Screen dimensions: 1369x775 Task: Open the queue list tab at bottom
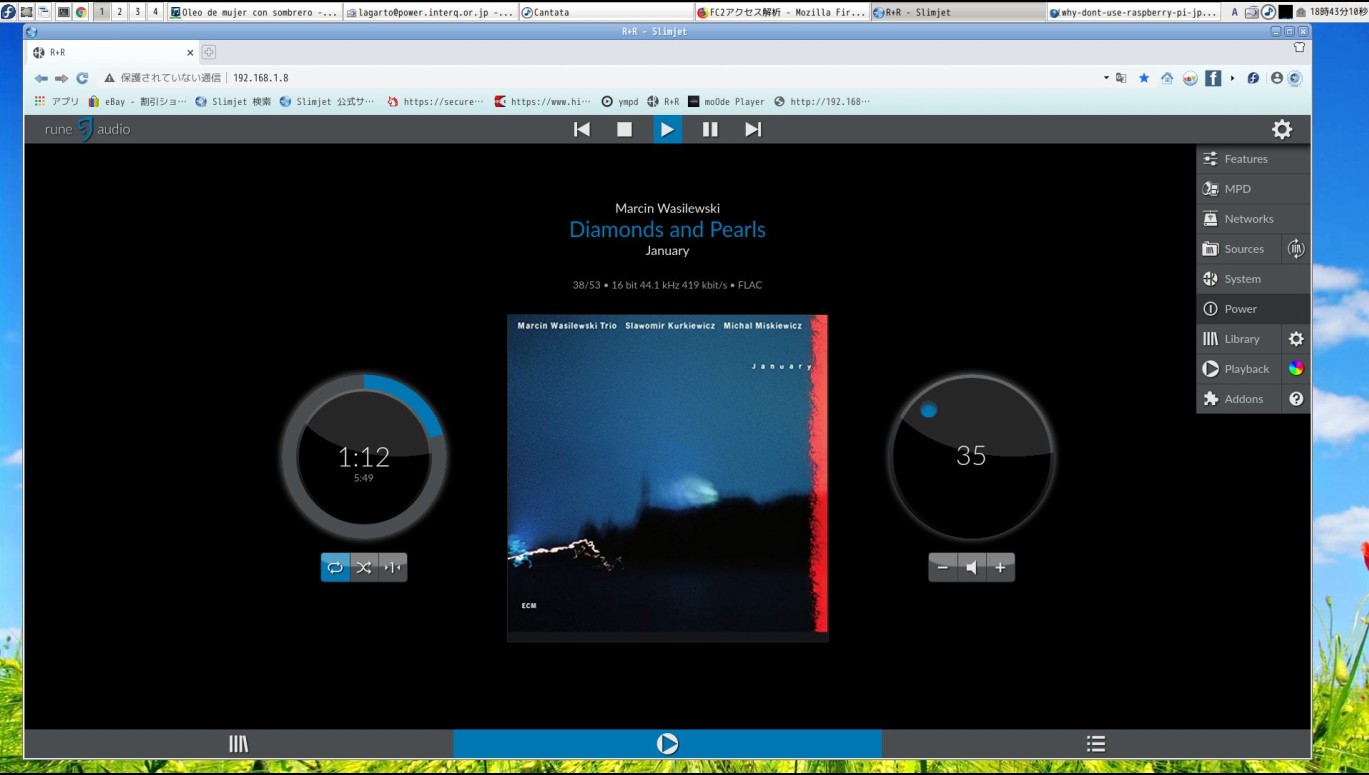pyautogui.click(x=1096, y=743)
